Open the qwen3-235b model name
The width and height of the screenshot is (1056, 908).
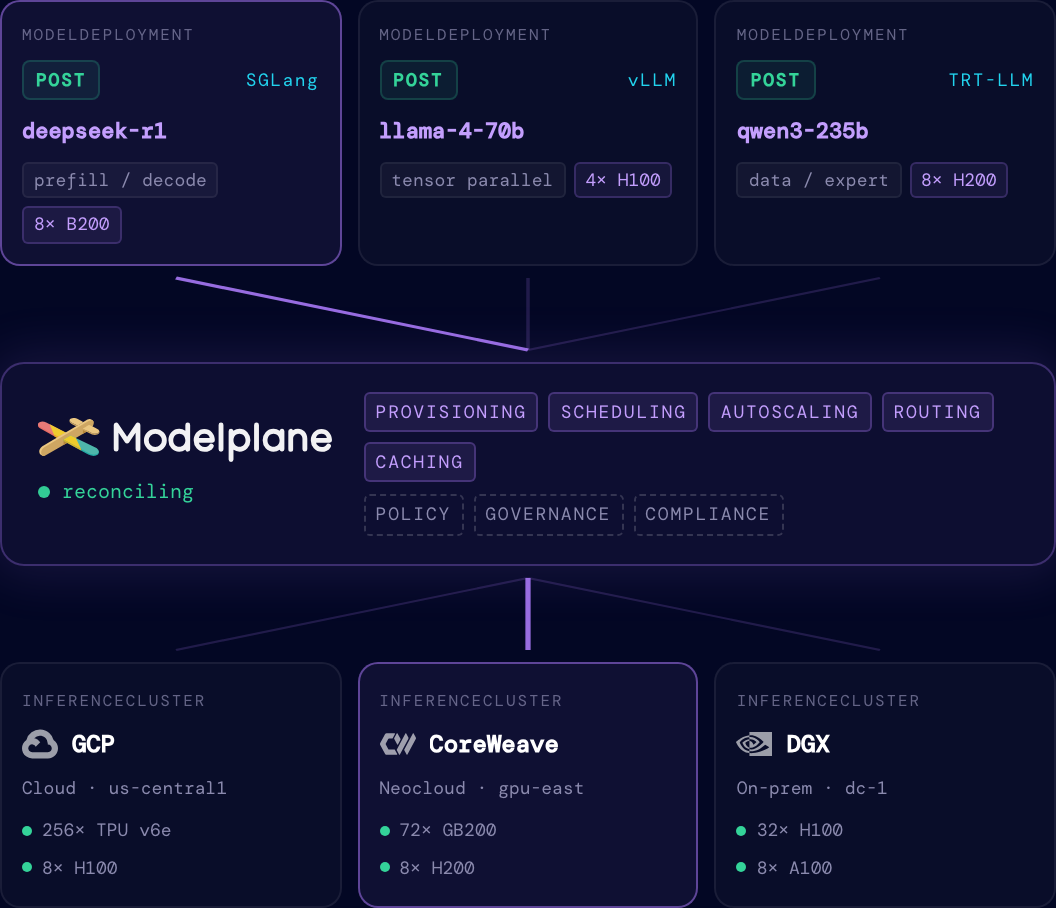tap(803, 131)
